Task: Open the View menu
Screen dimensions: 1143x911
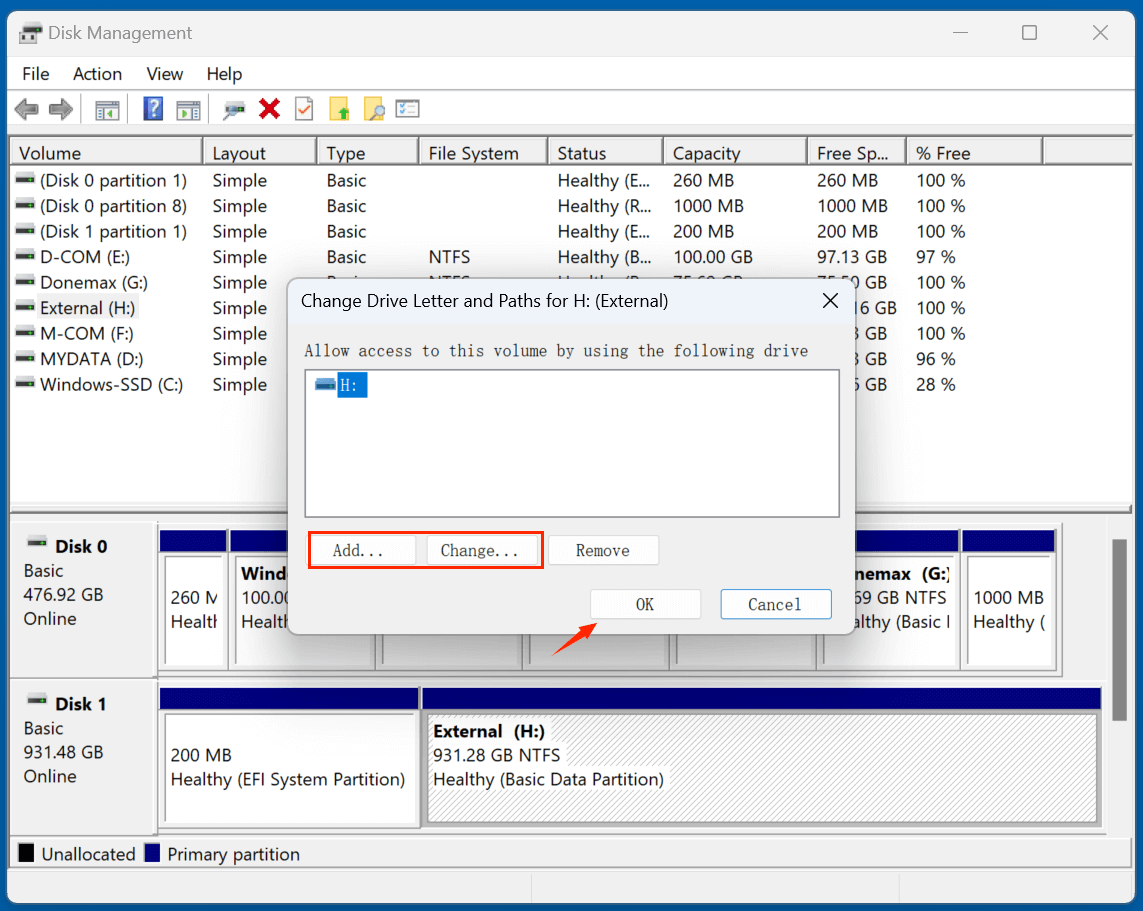Action: pyautogui.click(x=164, y=73)
